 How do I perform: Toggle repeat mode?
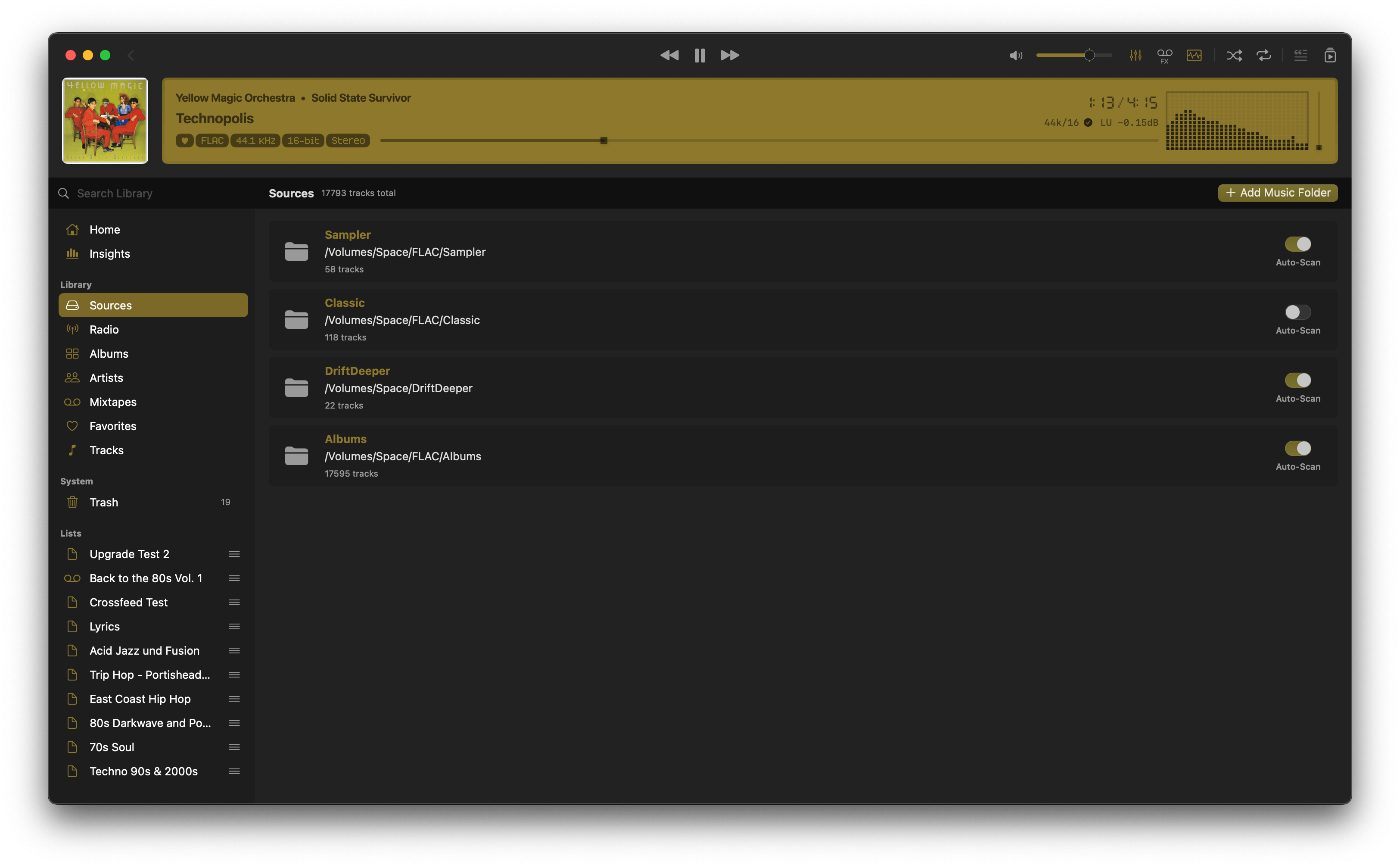click(1263, 55)
